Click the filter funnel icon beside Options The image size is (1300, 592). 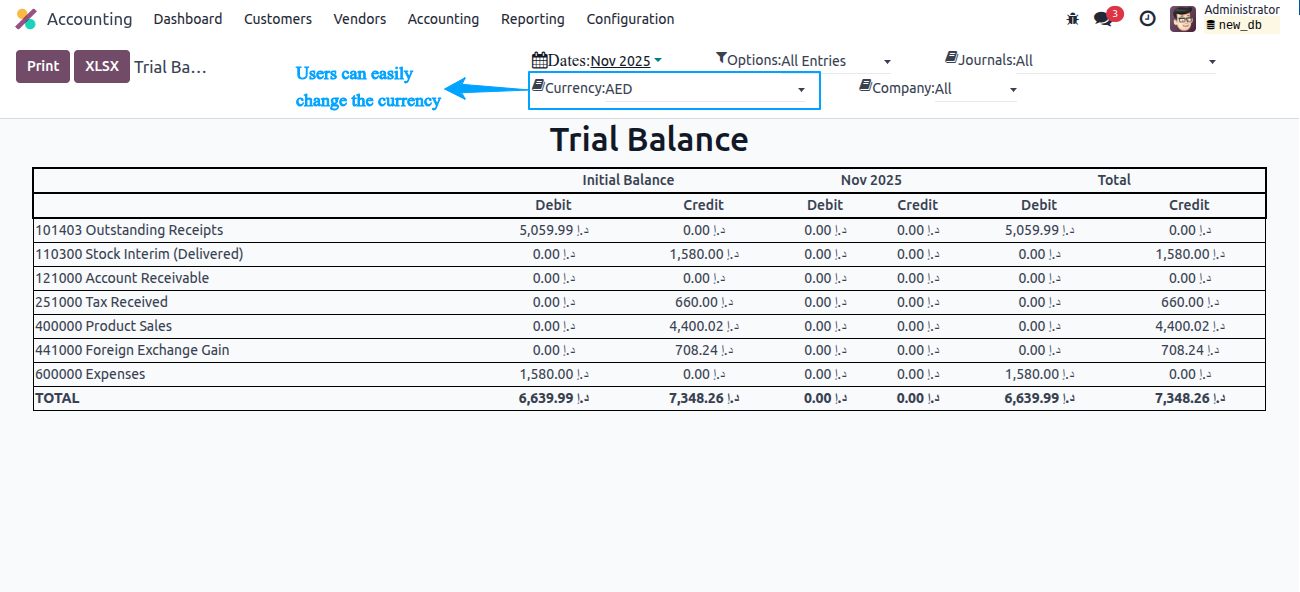point(722,59)
